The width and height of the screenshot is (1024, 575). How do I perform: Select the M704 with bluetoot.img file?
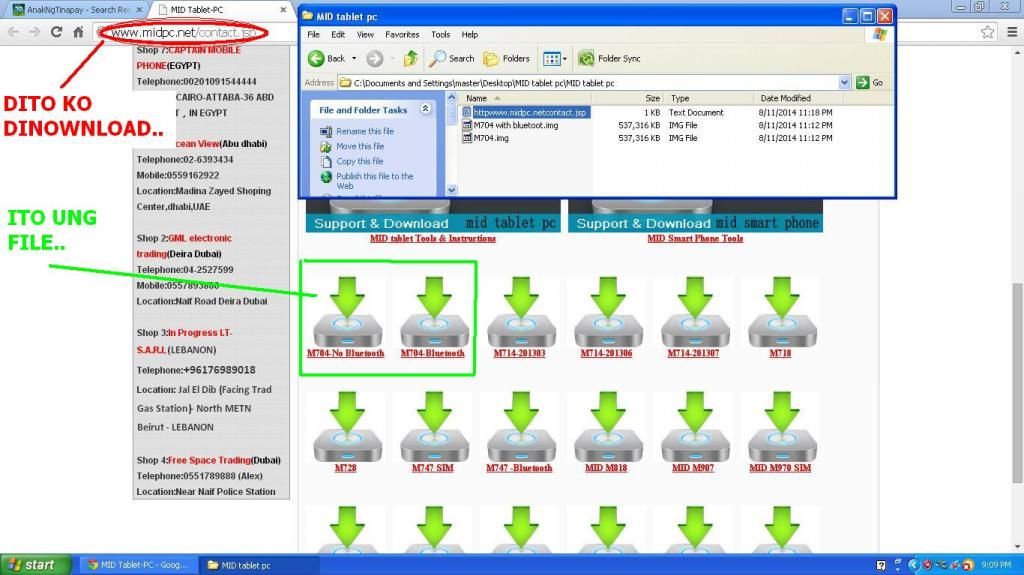click(x=515, y=125)
